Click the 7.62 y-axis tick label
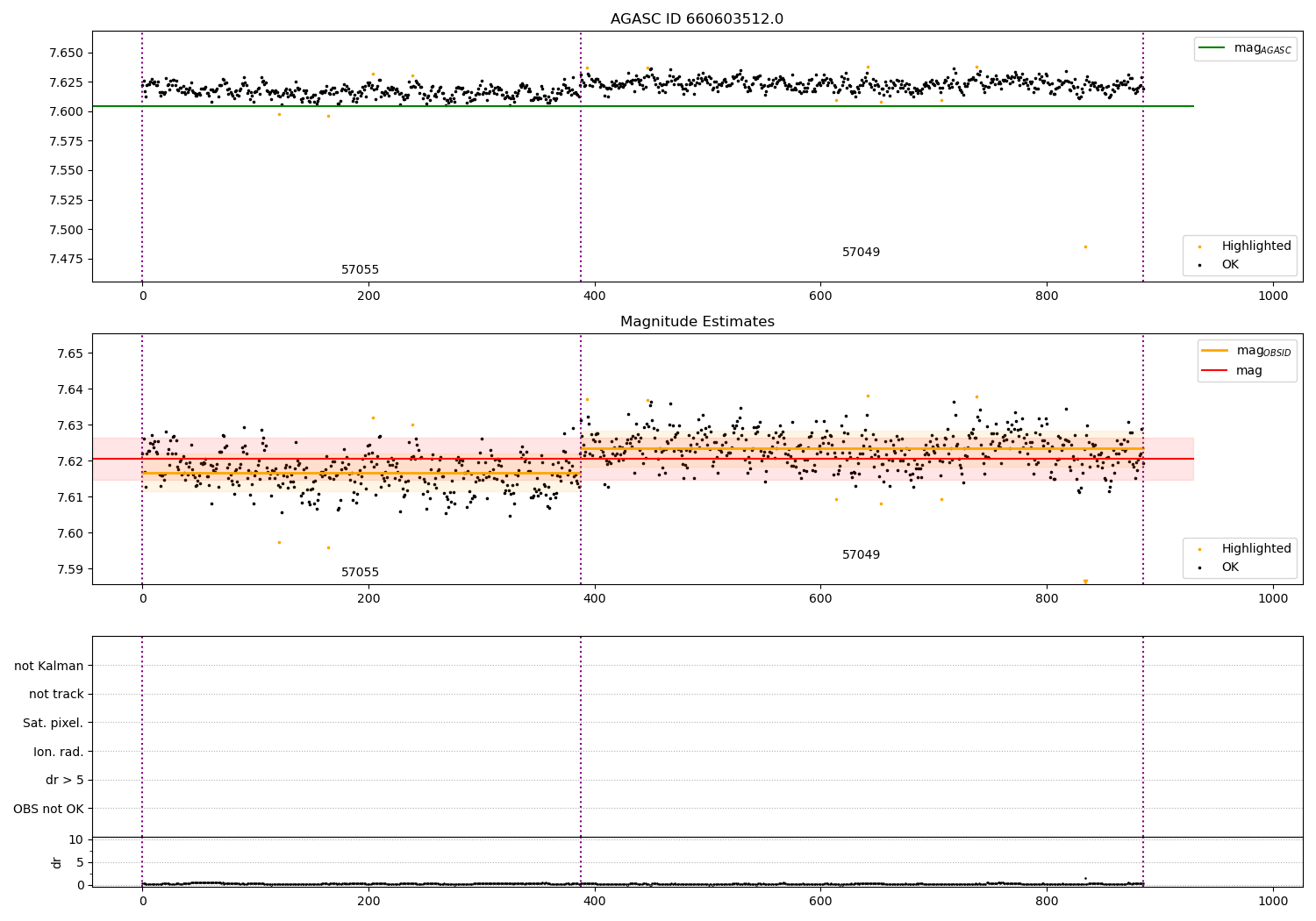The width and height of the screenshot is (1316, 921). [x=69, y=461]
